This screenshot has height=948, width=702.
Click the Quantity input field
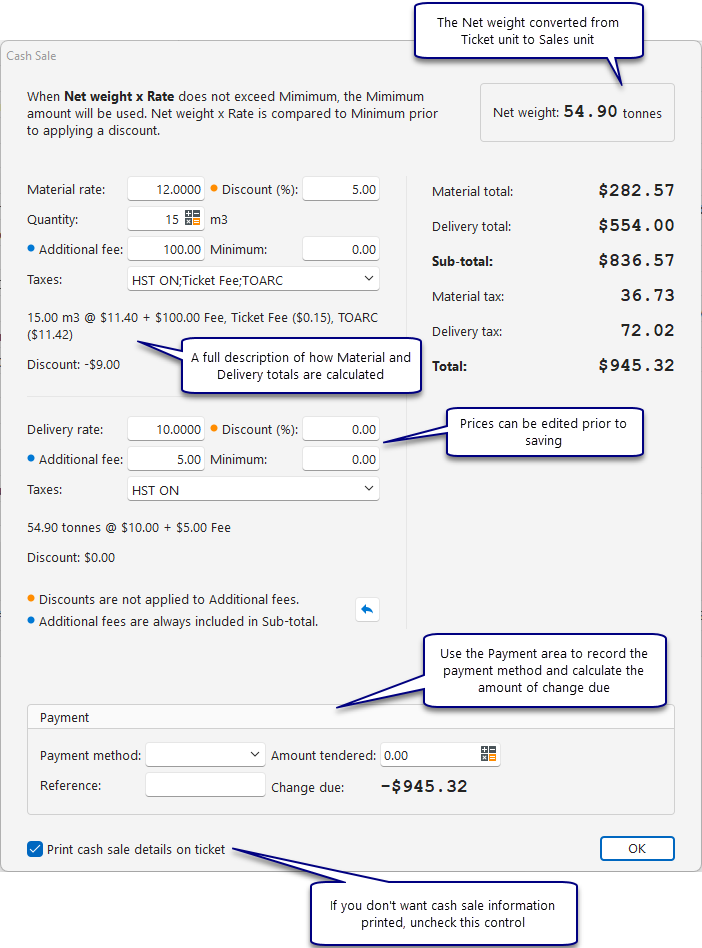(155, 219)
